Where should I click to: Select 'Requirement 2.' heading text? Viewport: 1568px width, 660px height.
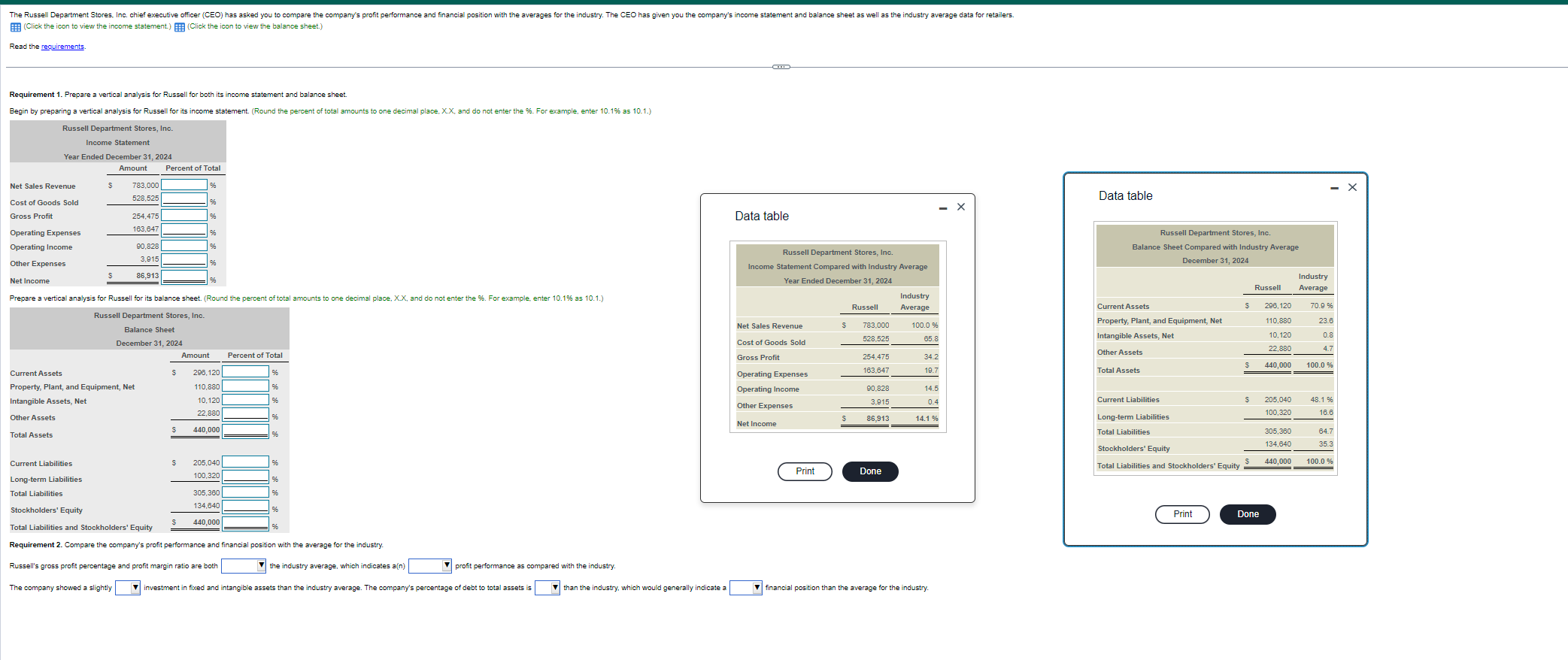coord(36,545)
